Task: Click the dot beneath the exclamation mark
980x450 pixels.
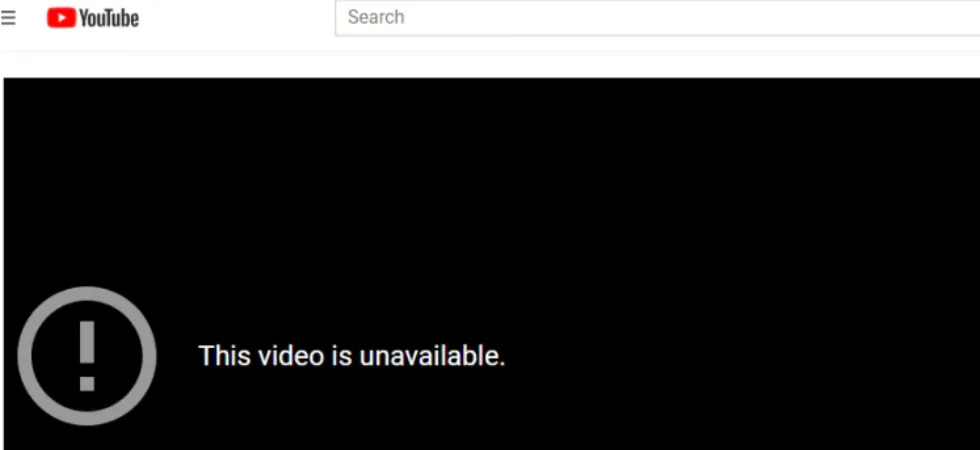Action: coord(87,384)
